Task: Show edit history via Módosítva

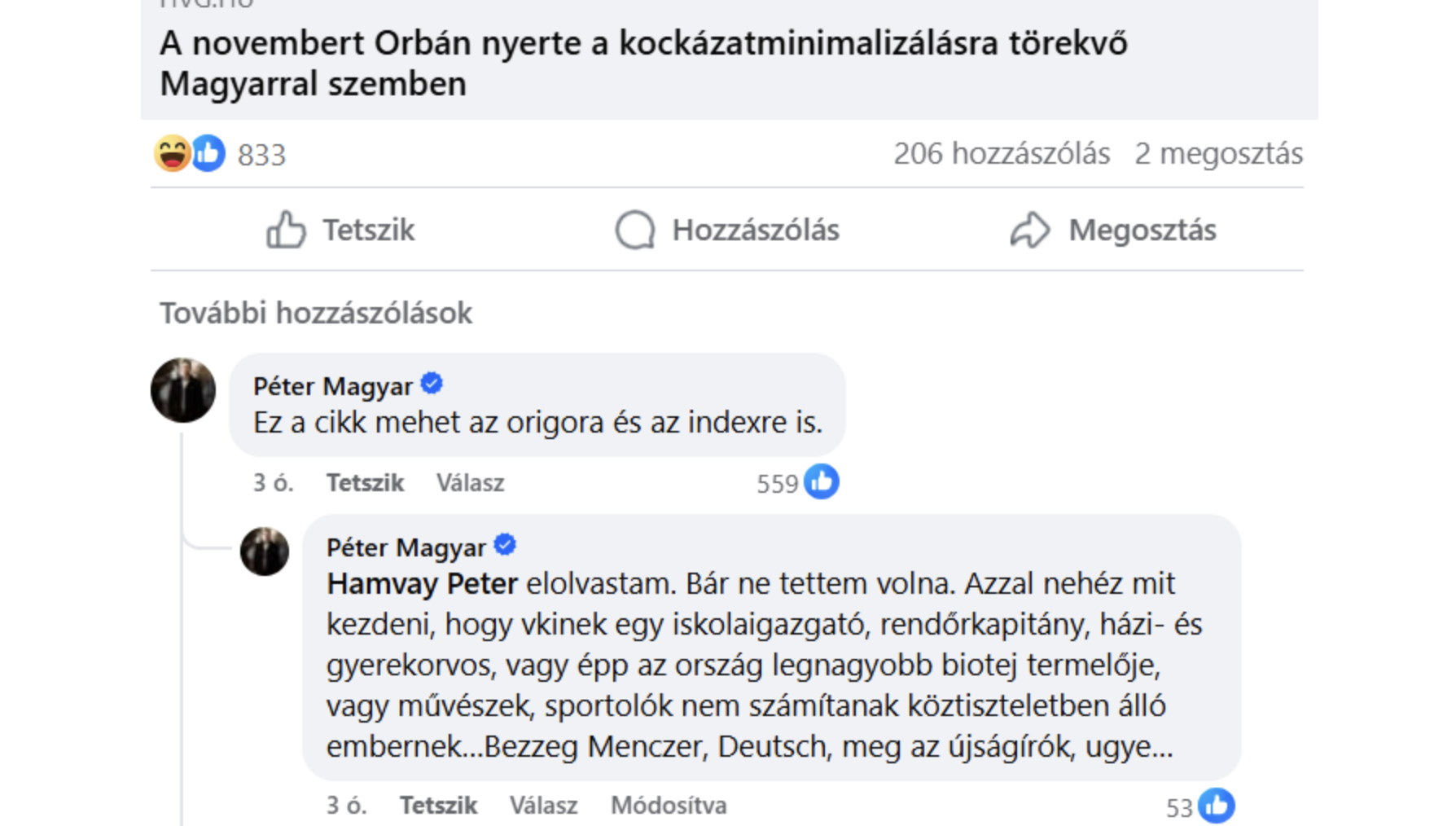Action: (x=669, y=806)
